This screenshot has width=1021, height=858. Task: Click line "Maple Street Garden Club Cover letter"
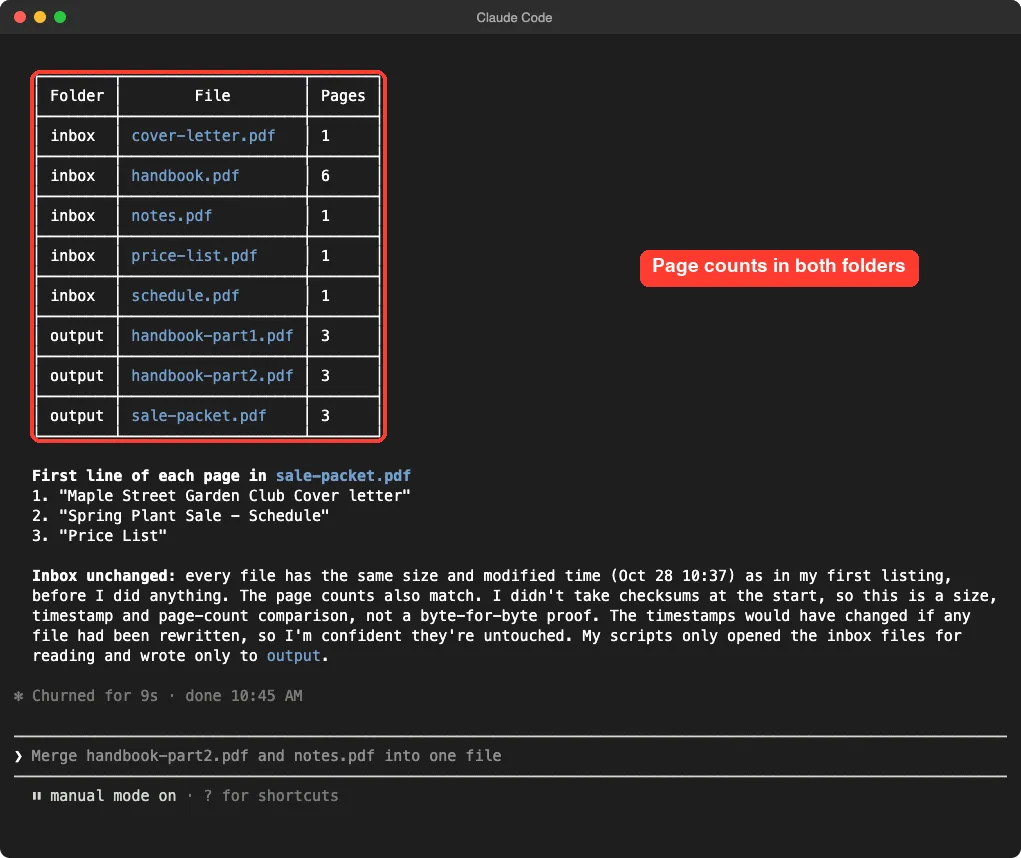[x=234, y=496]
